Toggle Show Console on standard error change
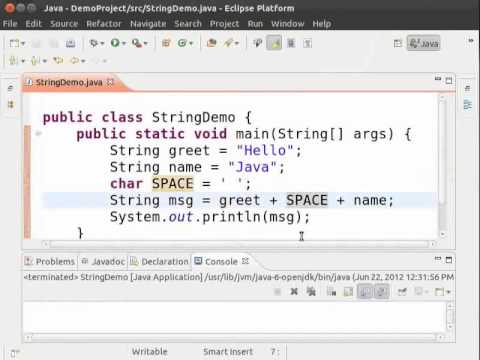This screenshot has width=480, height=360. coord(381,292)
